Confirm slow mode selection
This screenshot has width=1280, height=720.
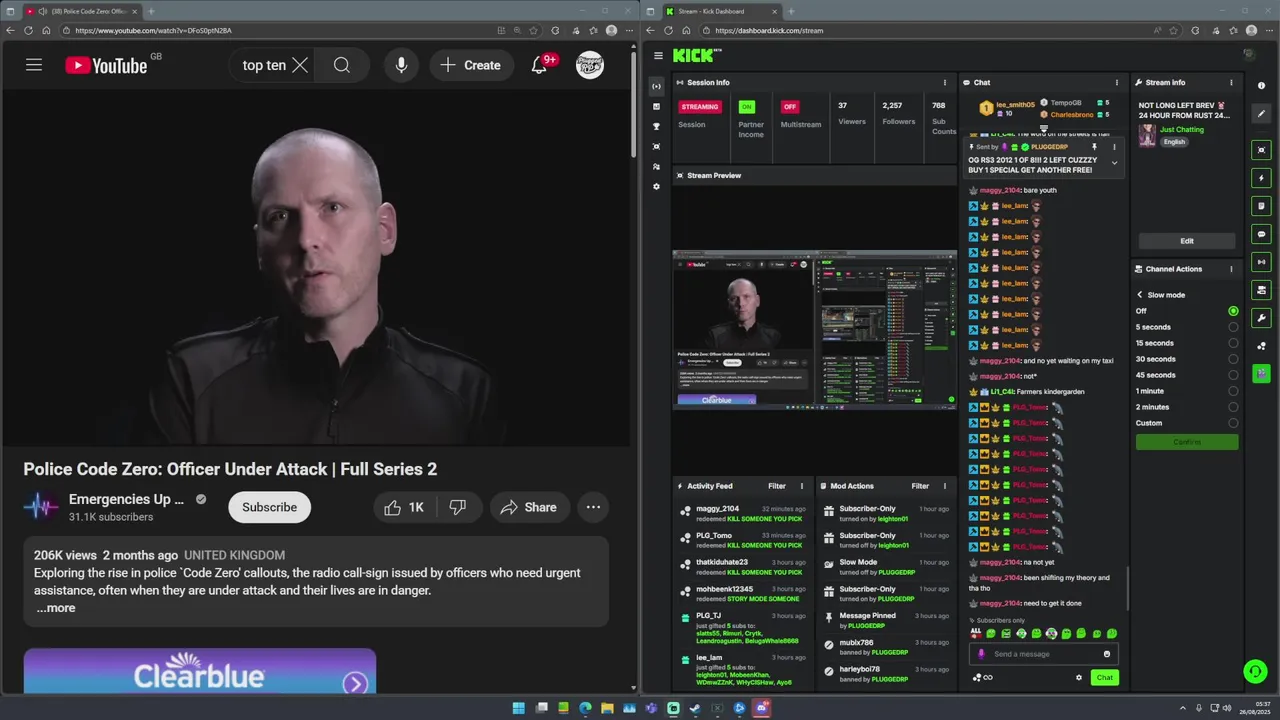pos(1187,442)
